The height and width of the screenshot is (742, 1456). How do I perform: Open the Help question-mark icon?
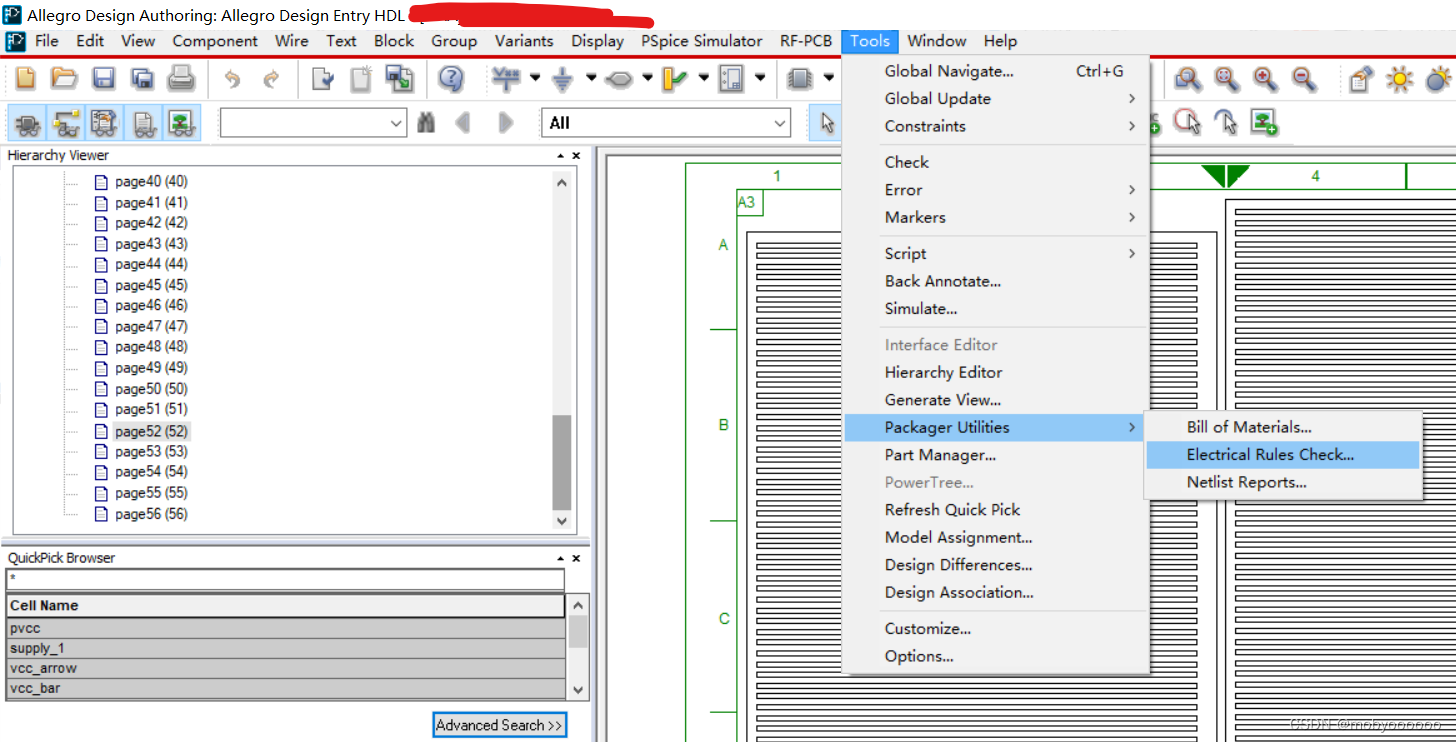point(450,78)
